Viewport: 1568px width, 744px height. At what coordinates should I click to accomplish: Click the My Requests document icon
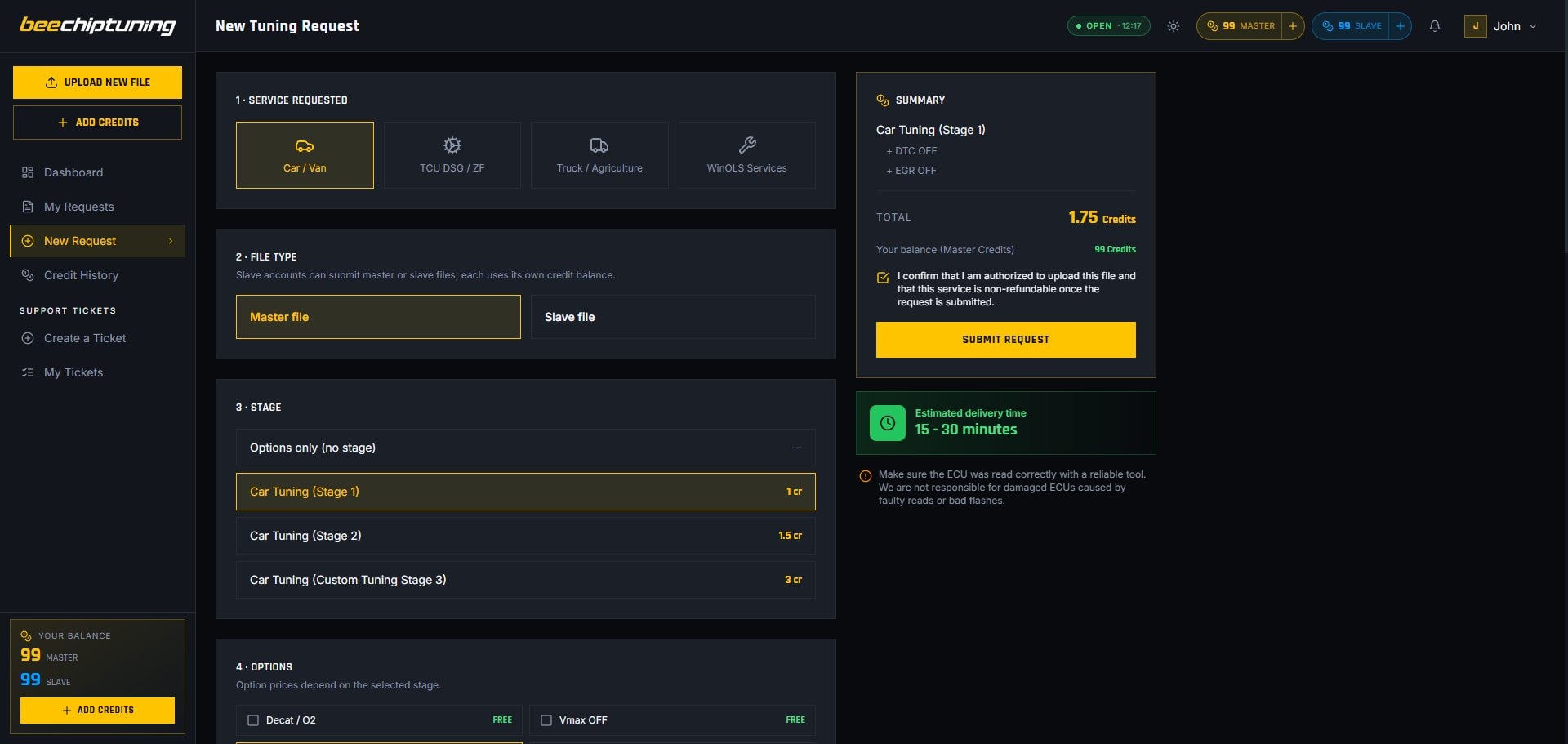[28, 207]
